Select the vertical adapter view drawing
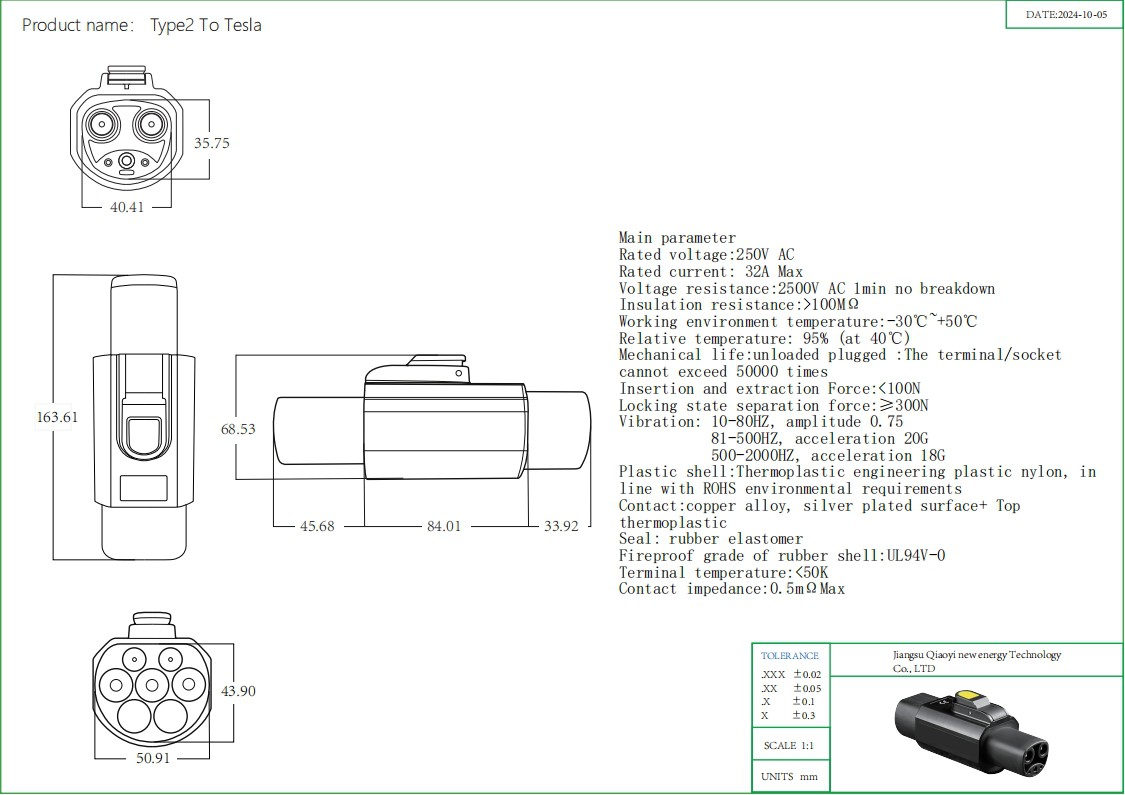Viewport: 1125px width, 795px height. click(x=146, y=417)
